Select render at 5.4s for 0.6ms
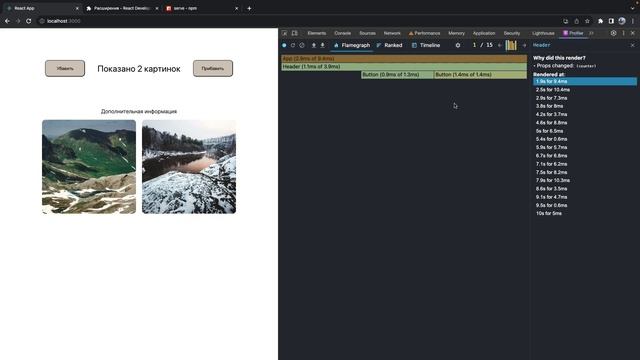Image resolution: width=640 pixels, height=360 pixels. coord(584,139)
